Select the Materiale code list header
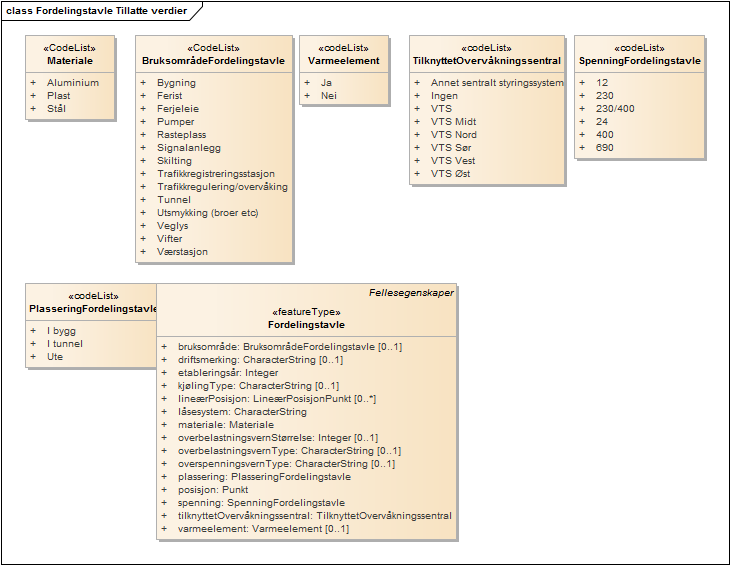The image size is (730, 565). 70,61
